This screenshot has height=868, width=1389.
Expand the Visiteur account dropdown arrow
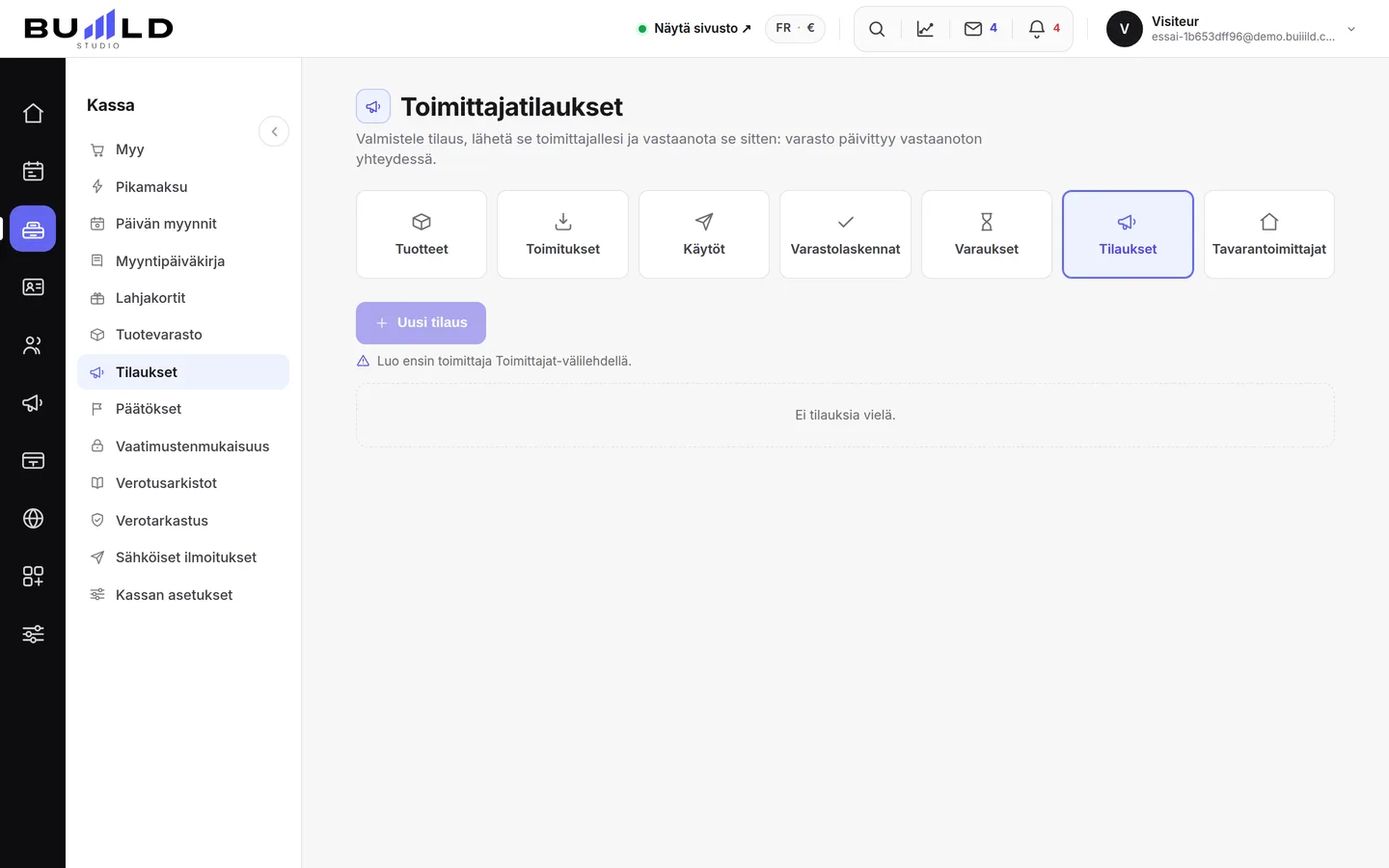click(1351, 29)
